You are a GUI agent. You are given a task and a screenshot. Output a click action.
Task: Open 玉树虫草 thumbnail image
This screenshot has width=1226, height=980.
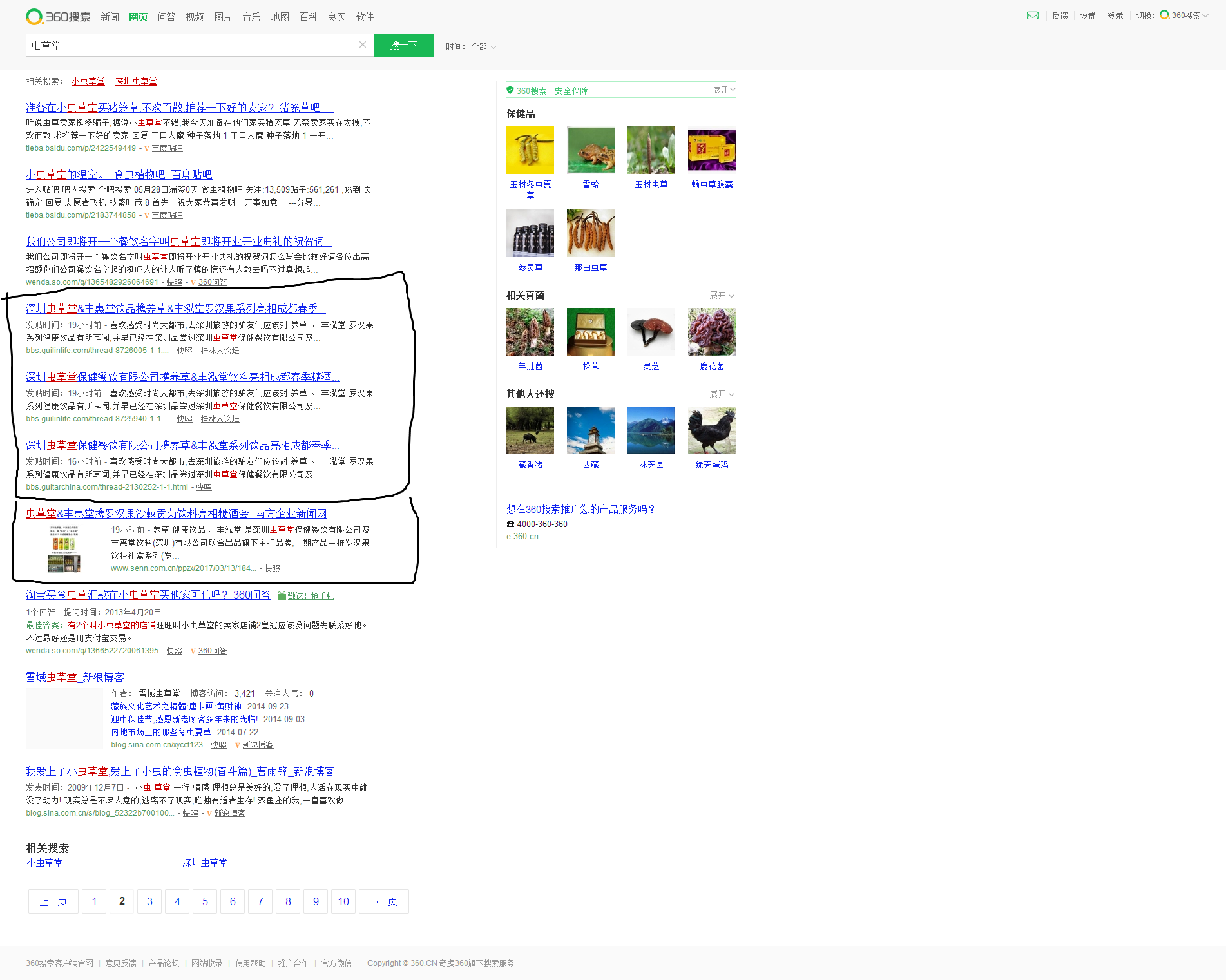click(651, 150)
